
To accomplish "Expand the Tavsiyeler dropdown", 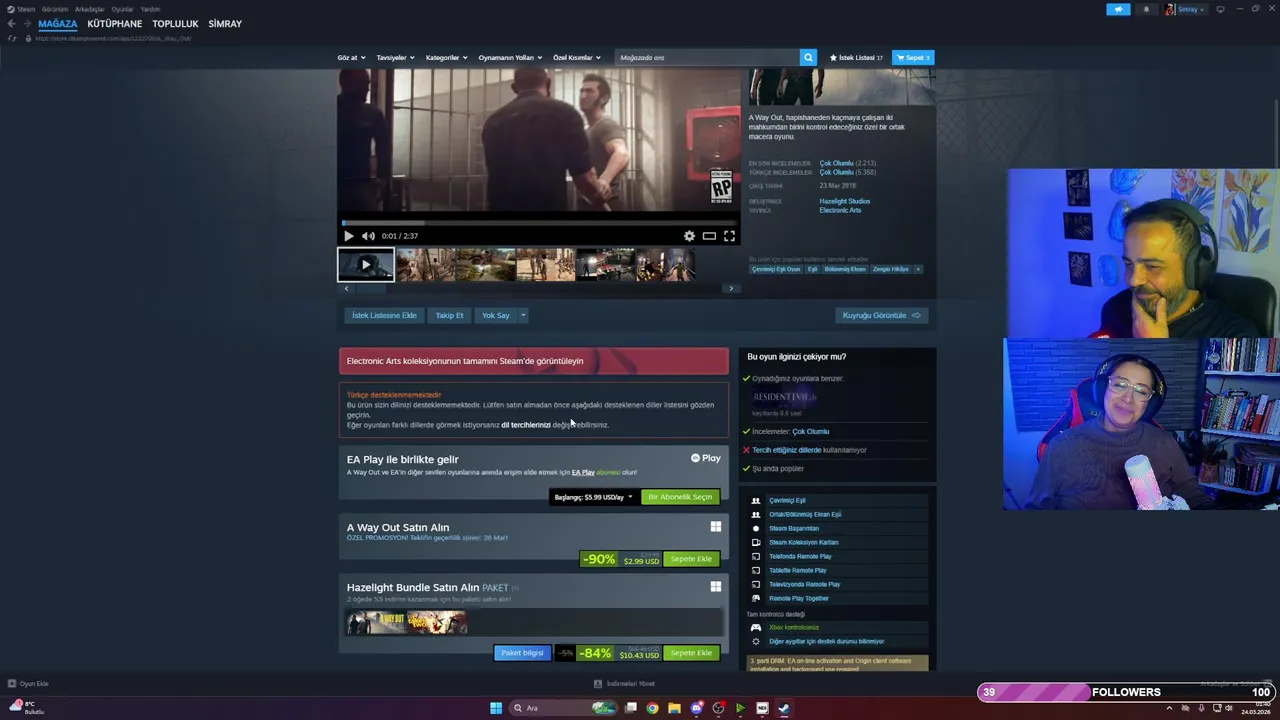I will pos(395,57).
